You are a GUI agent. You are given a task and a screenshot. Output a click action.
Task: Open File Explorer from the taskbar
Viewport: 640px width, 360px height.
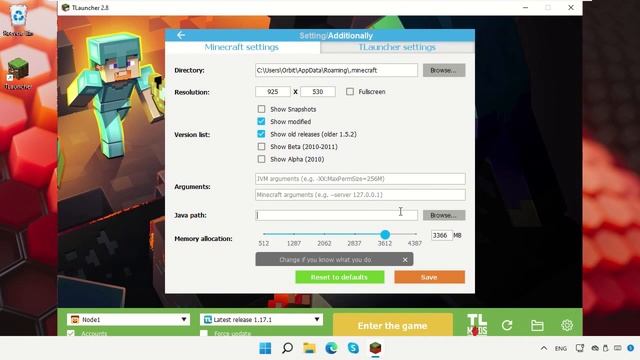[x=309, y=348]
